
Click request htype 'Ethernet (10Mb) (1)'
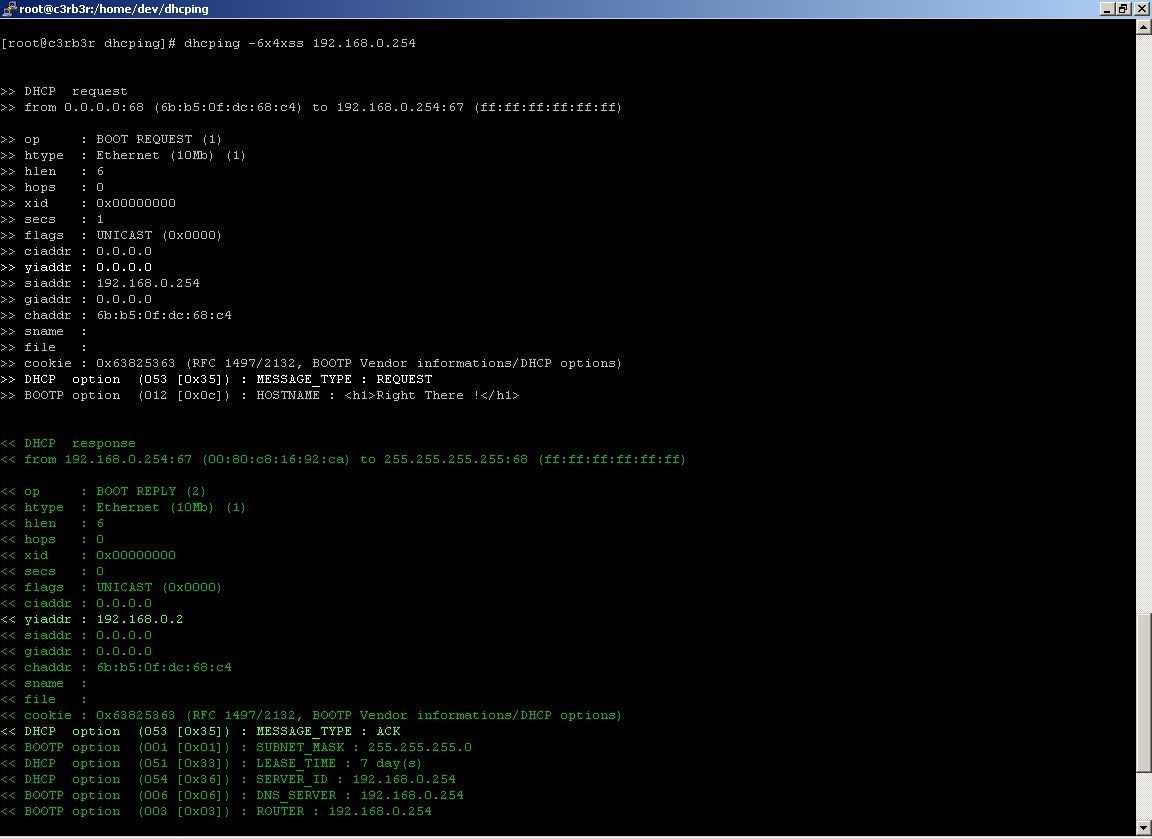170,155
